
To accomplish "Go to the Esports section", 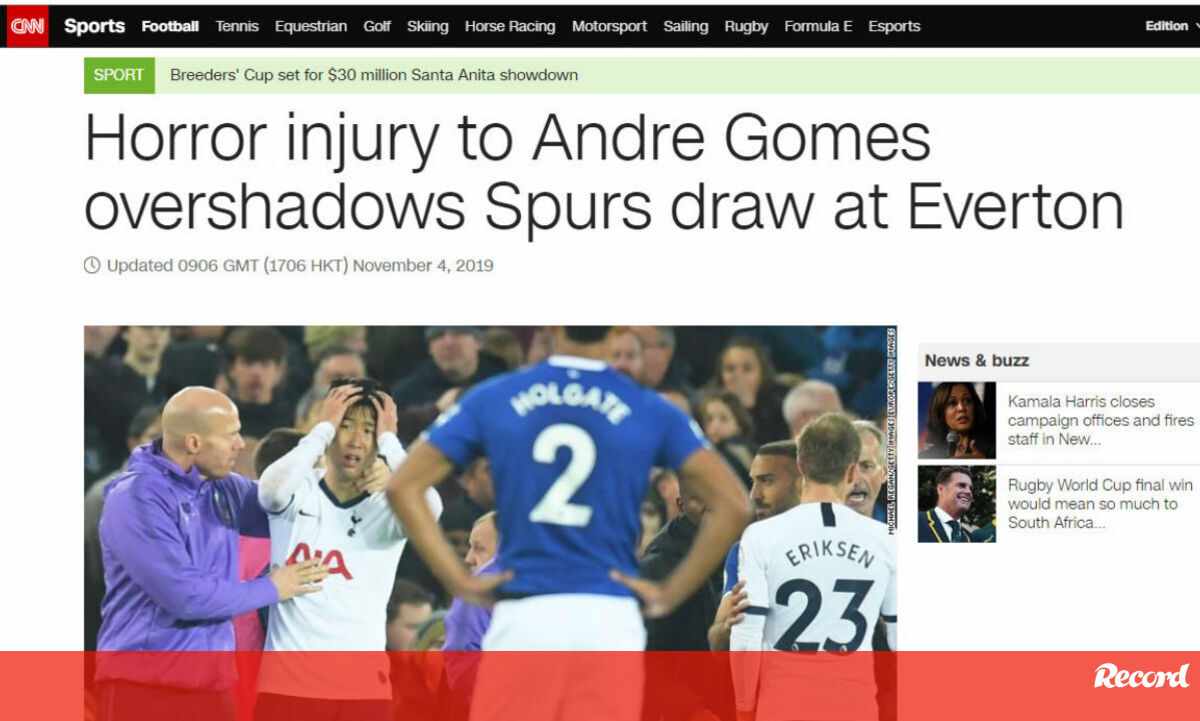I will (894, 27).
